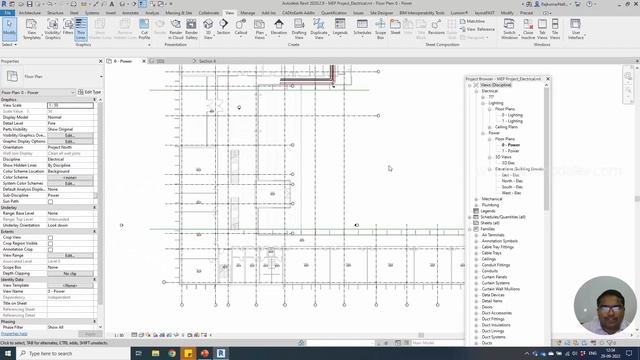
Task: Select the 1 - Power floor plan
Action: point(510,151)
